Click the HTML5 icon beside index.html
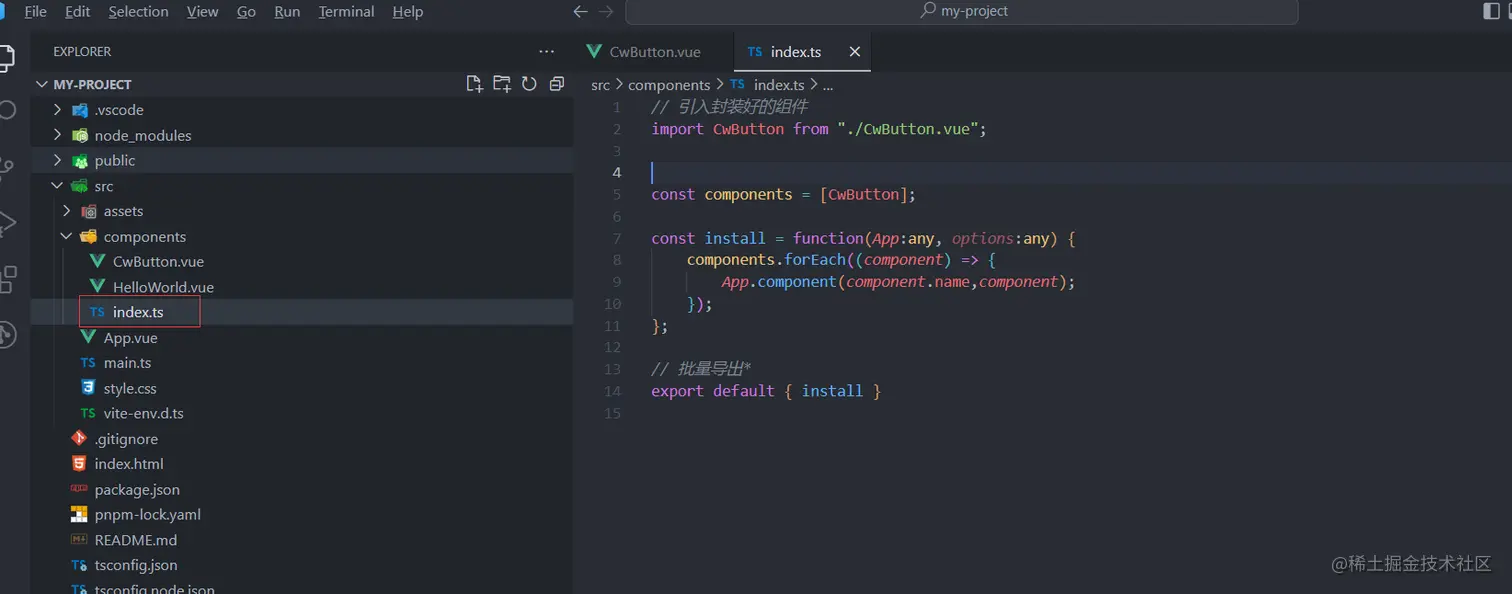 pyautogui.click(x=79, y=464)
